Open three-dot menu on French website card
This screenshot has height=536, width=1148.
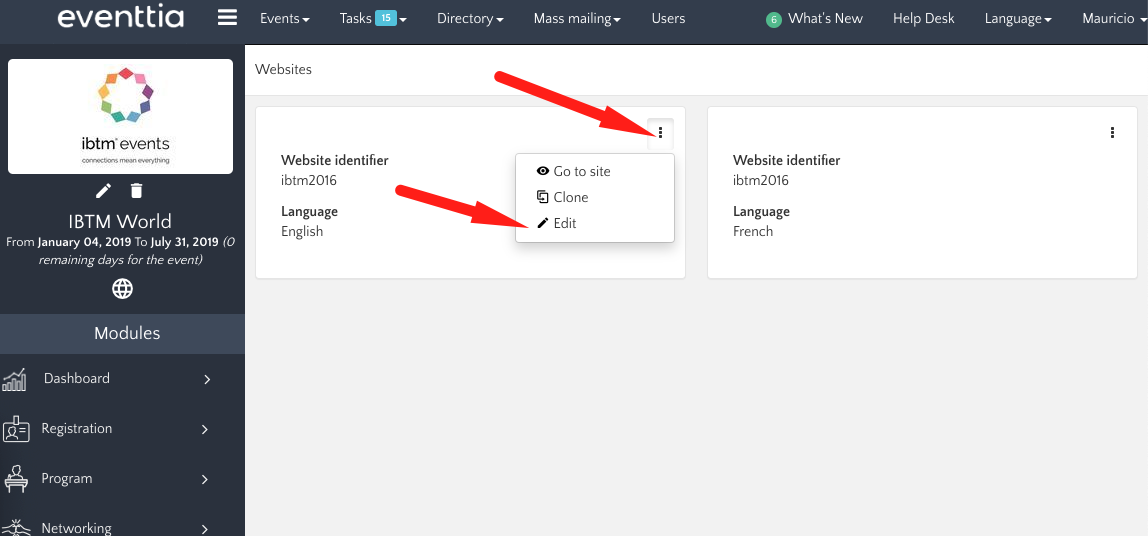click(x=1112, y=133)
